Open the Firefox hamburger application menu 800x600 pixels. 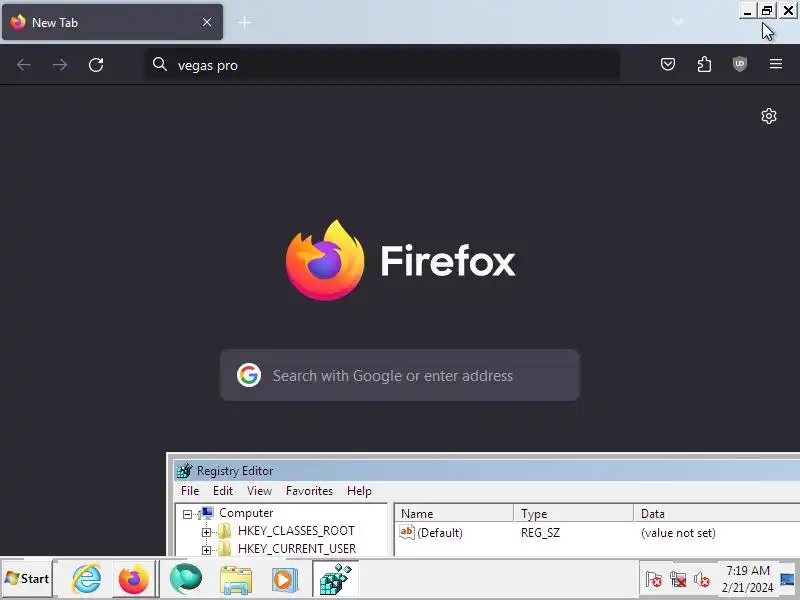coord(776,64)
